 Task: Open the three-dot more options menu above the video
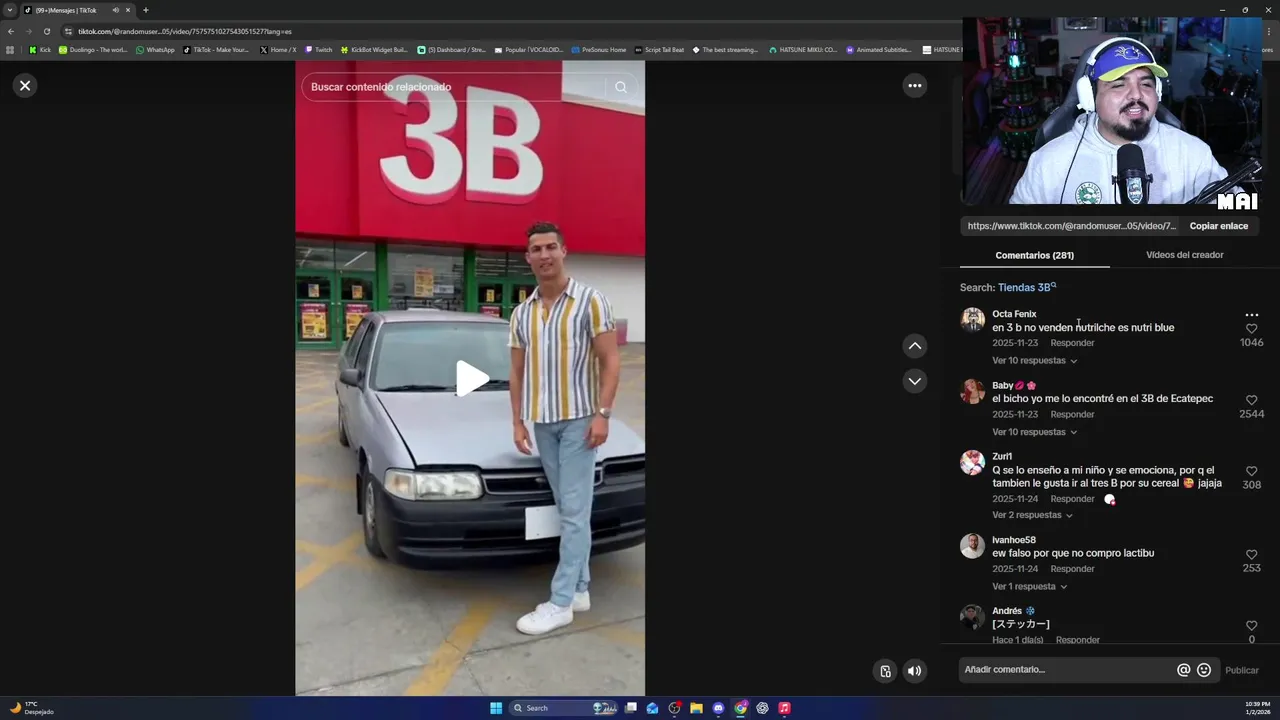pos(914,86)
